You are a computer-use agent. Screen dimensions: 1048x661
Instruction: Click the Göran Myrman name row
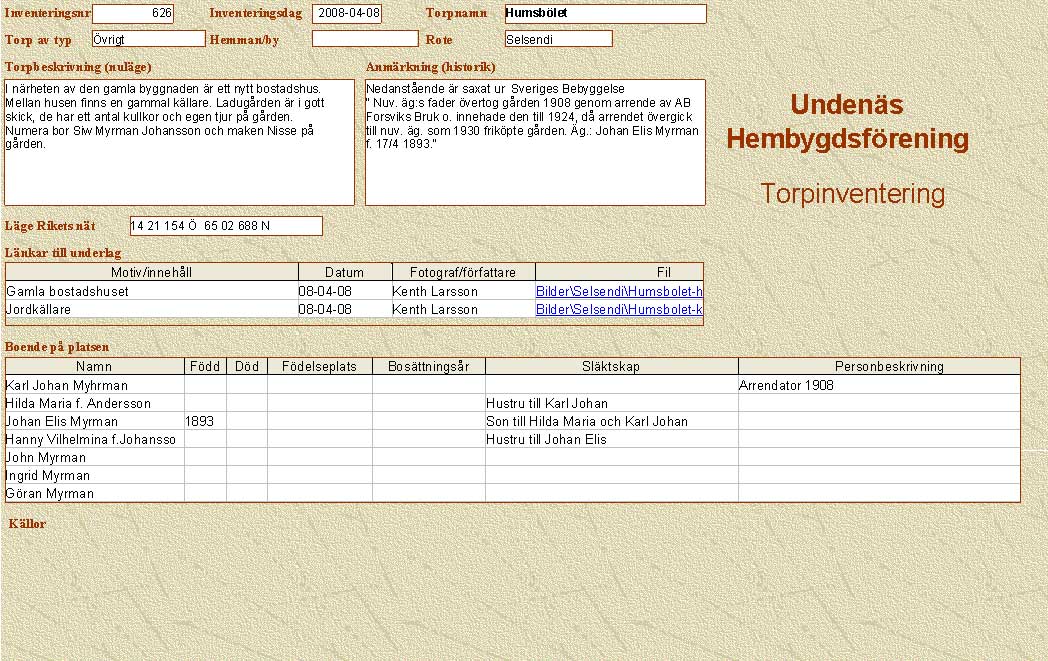tap(95, 493)
